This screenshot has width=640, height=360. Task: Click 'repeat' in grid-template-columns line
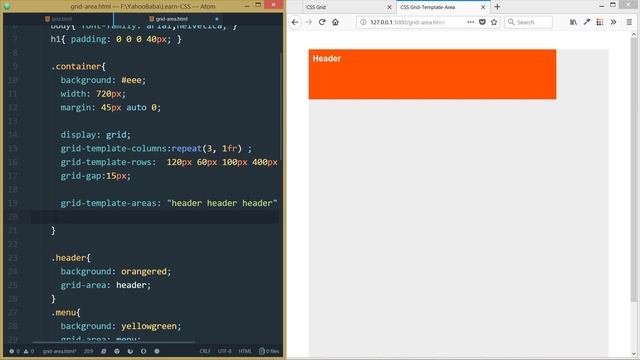pyautogui.click(x=187, y=149)
